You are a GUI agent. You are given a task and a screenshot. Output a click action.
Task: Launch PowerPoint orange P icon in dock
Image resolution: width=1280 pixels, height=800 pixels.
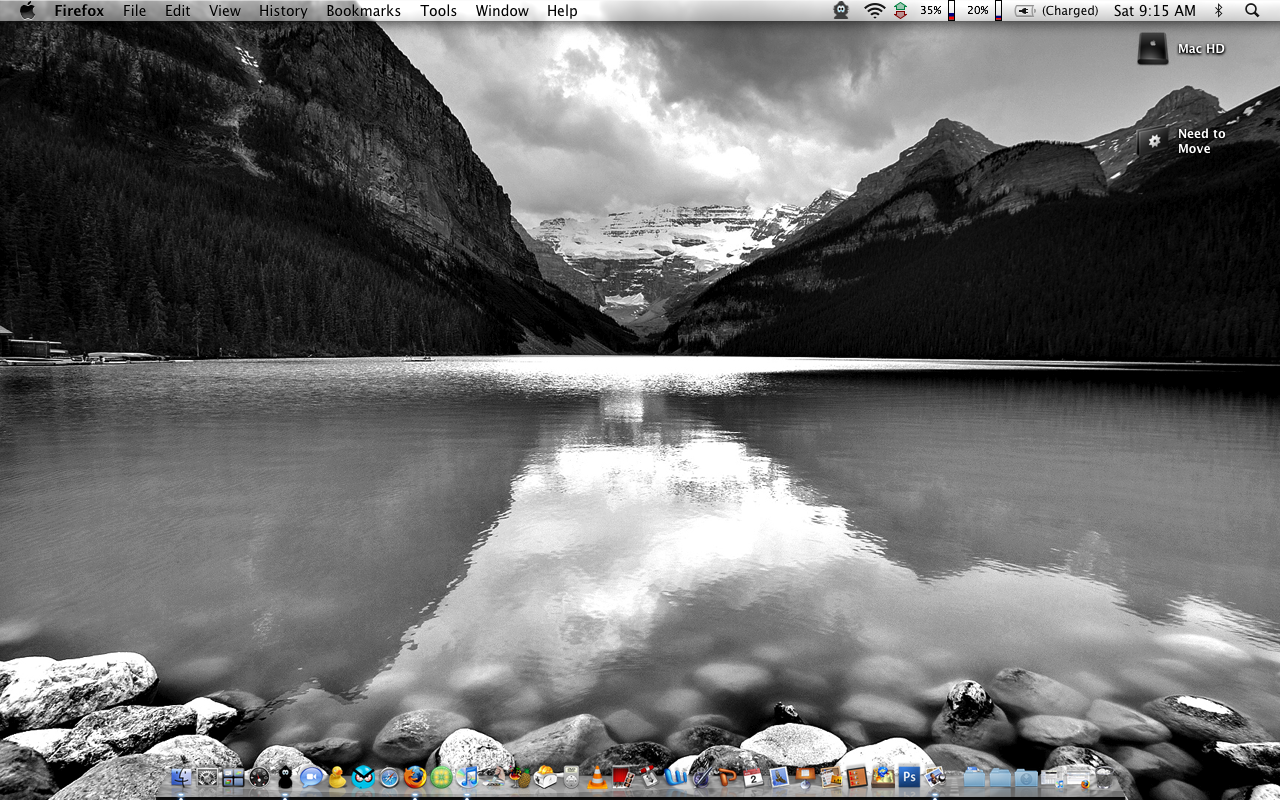tap(727, 777)
